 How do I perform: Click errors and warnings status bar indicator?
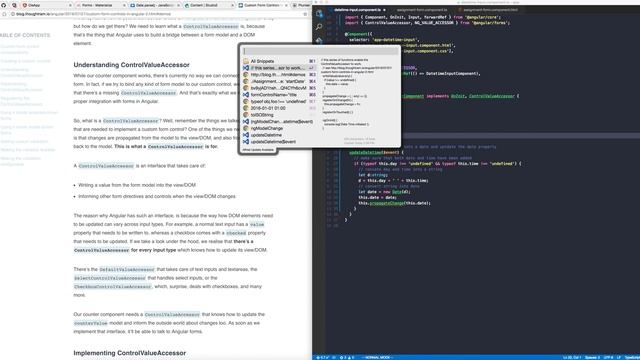(347, 358)
